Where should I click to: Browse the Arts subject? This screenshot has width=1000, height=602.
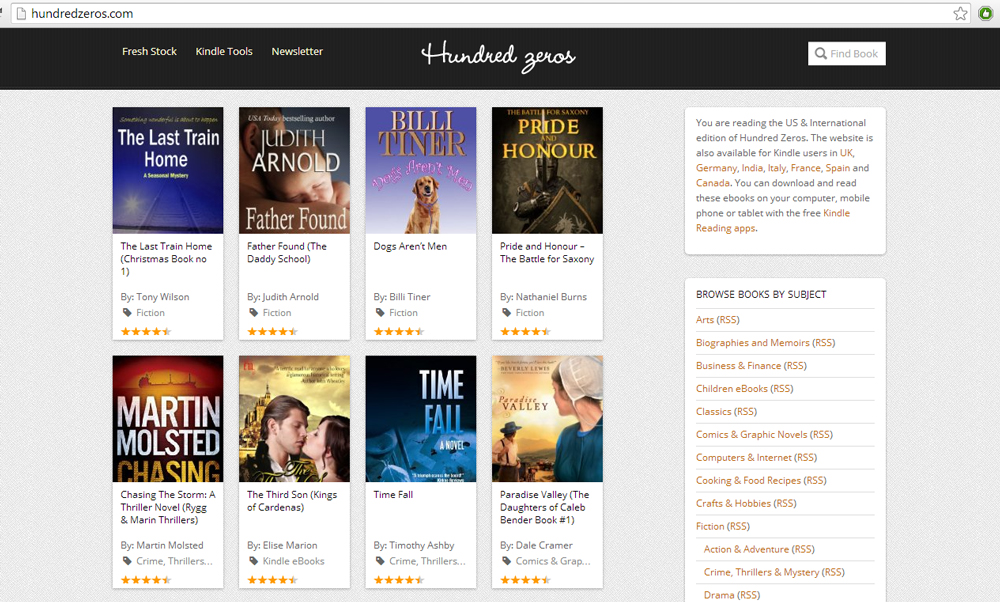[705, 319]
